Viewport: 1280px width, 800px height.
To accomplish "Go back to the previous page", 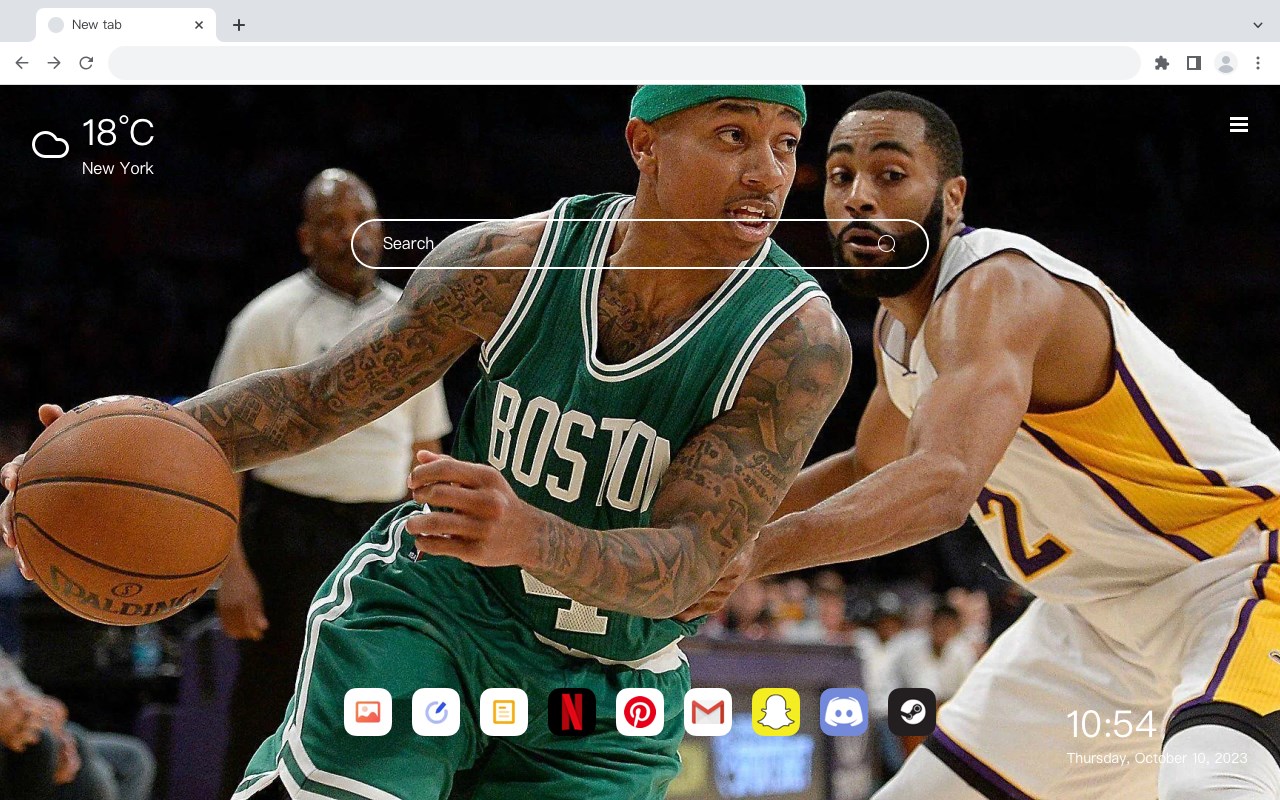I will coord(22,63).
